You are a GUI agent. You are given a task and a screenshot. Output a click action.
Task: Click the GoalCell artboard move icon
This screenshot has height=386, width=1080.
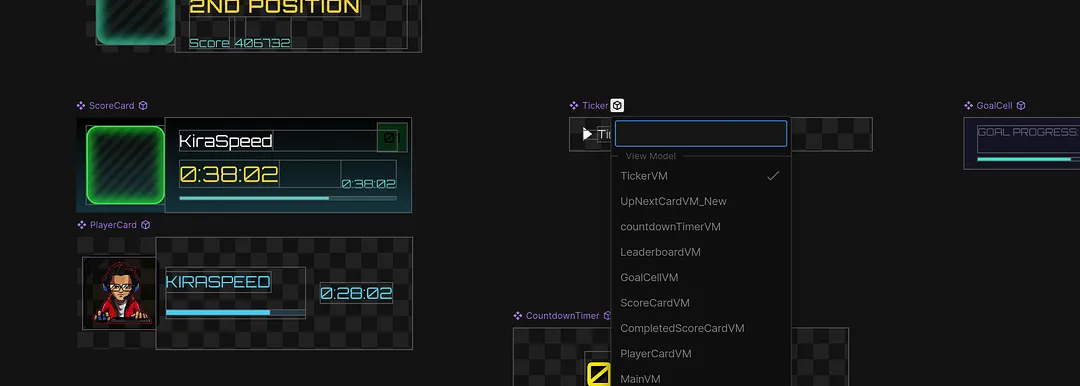click(968, 105)
